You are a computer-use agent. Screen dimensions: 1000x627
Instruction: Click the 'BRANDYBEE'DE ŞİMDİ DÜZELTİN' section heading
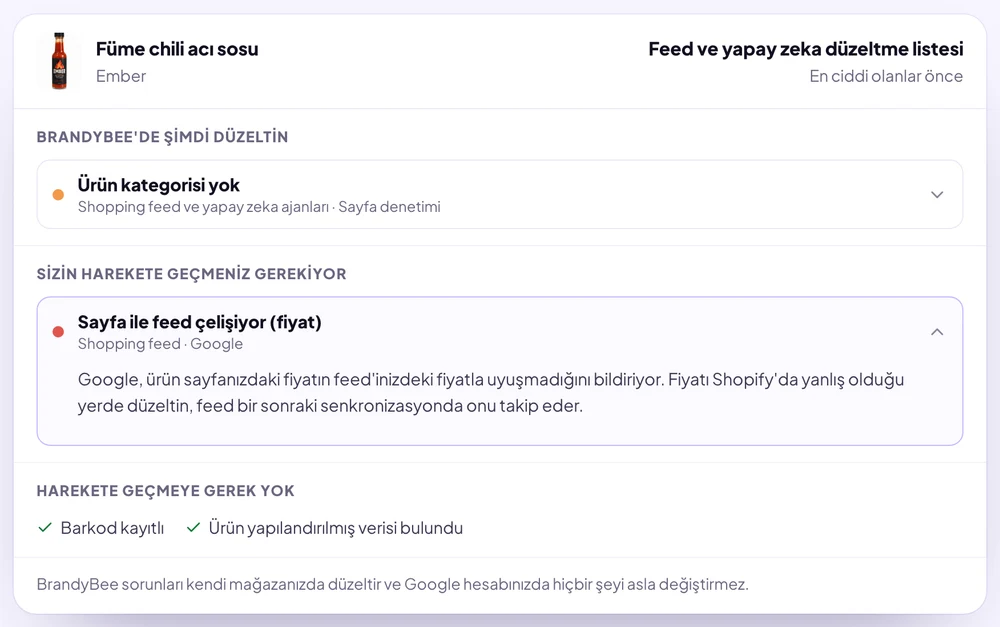click(162, 137)
